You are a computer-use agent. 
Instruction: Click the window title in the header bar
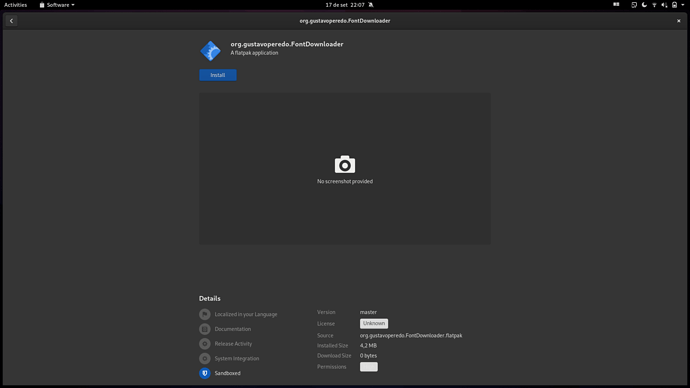pos(345,21)
